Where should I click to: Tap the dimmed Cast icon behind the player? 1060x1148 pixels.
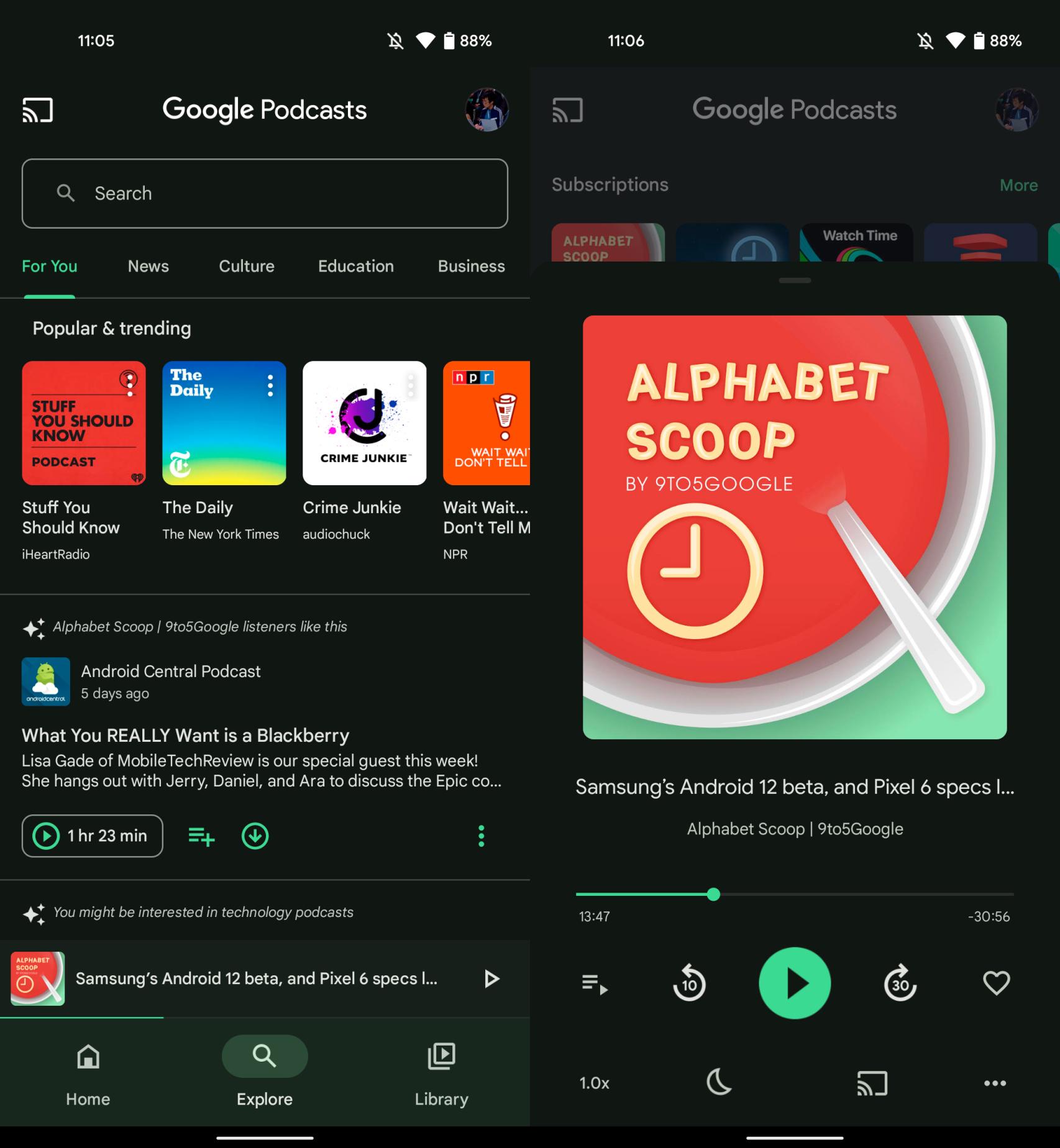tap(568, 110)
